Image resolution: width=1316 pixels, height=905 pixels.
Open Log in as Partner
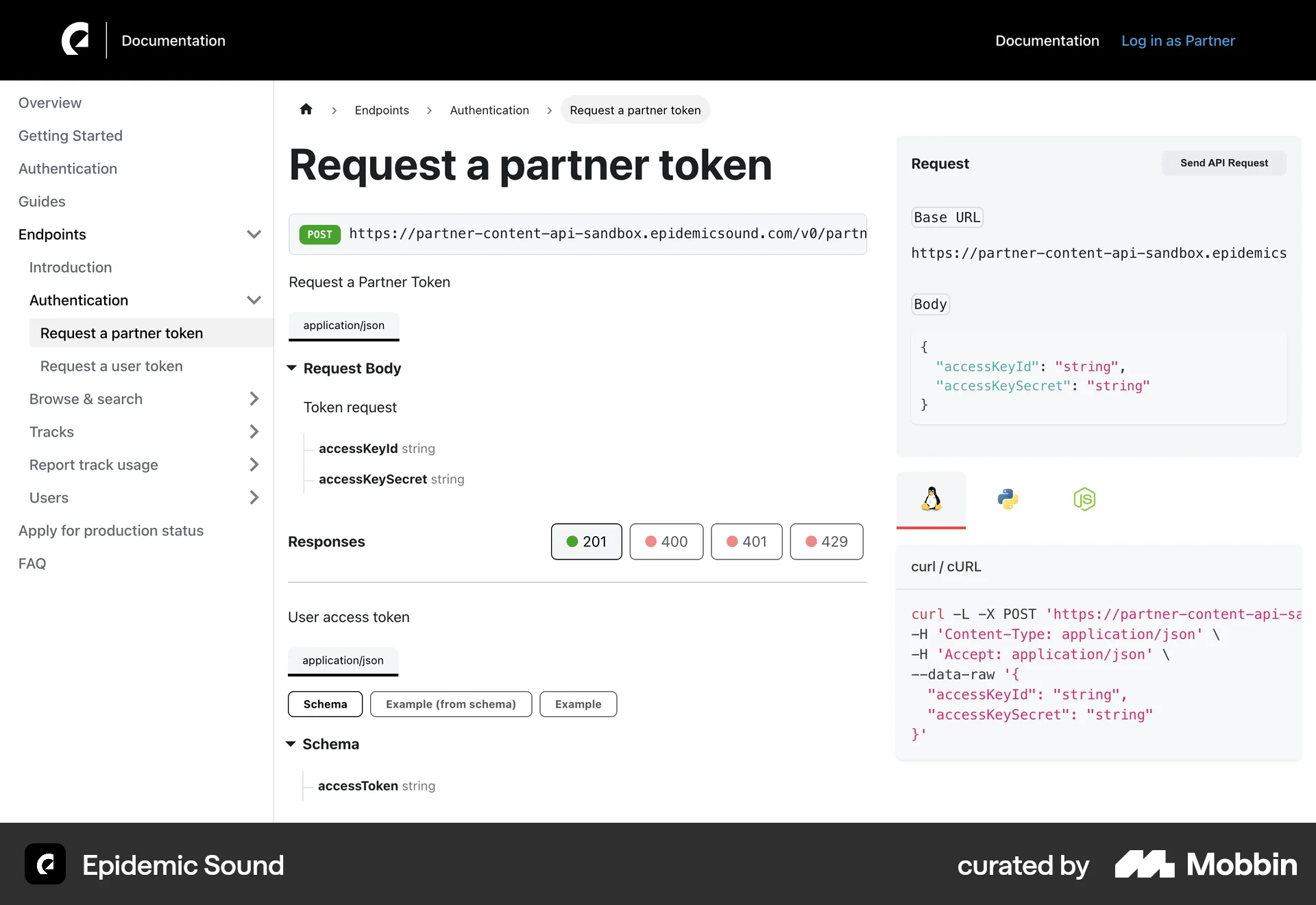coord(1178,40)
